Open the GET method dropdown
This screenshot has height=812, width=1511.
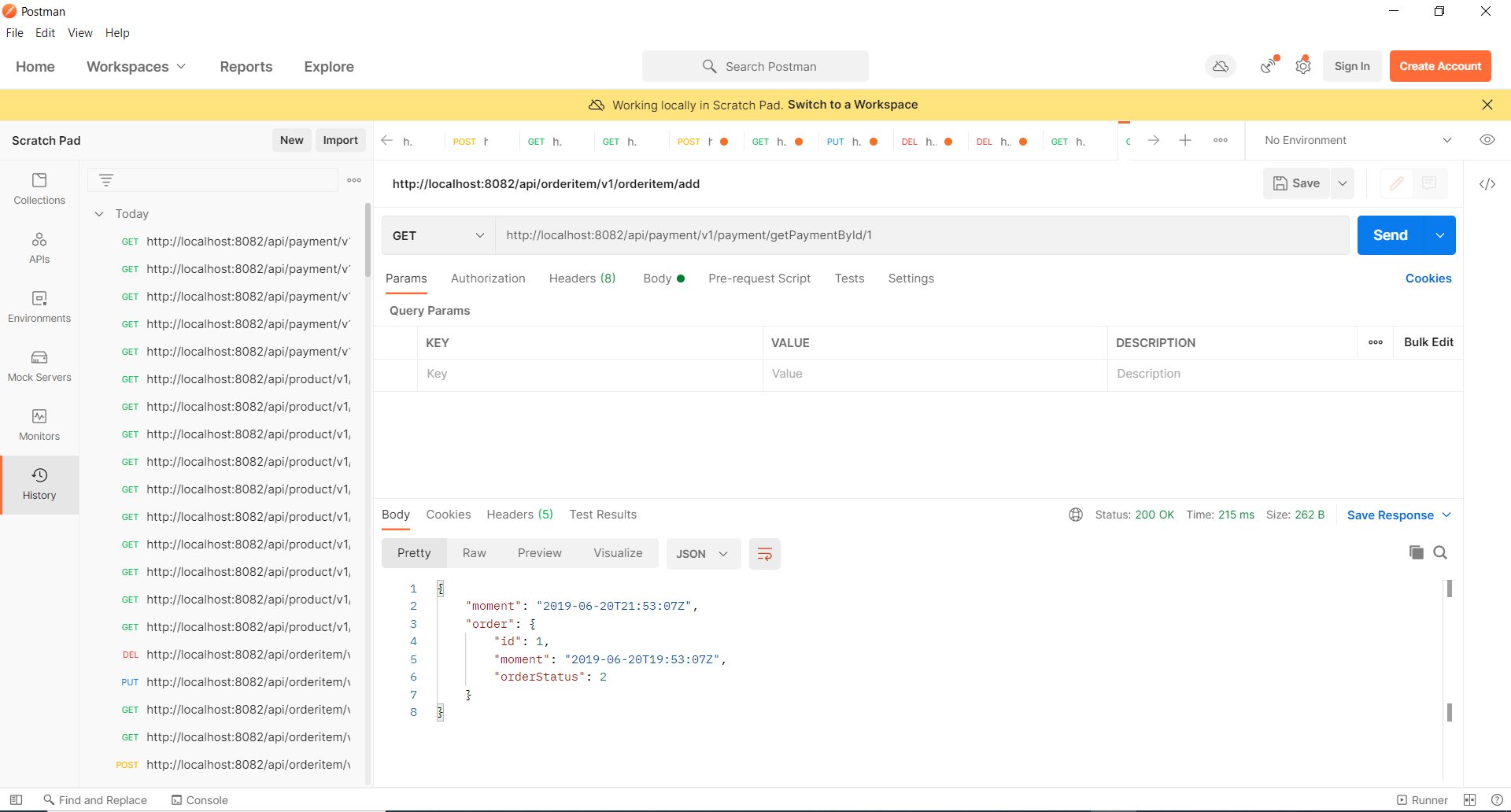438,235
